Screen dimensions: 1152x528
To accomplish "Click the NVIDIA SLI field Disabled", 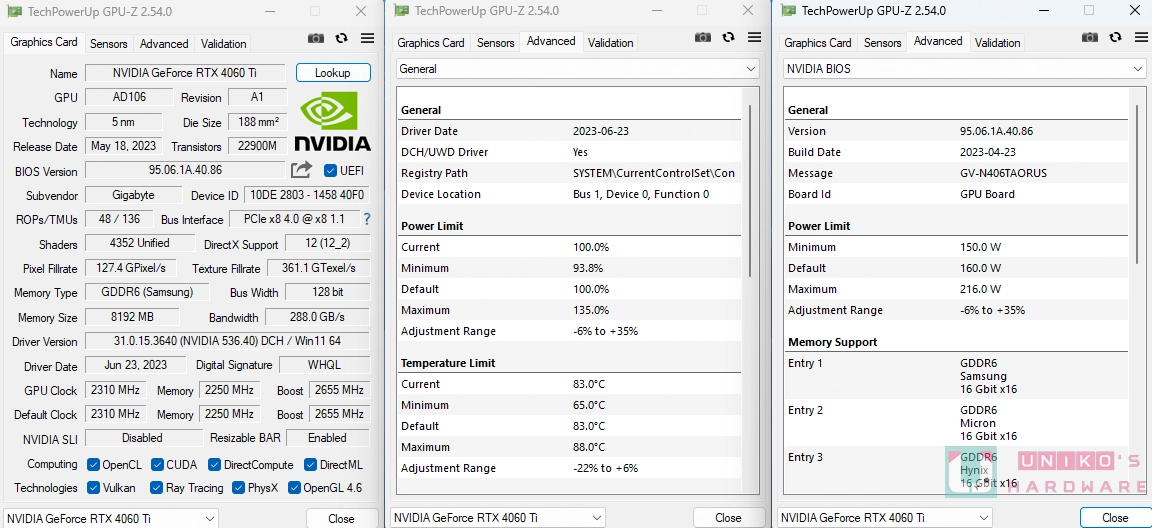I will (143, 438).
